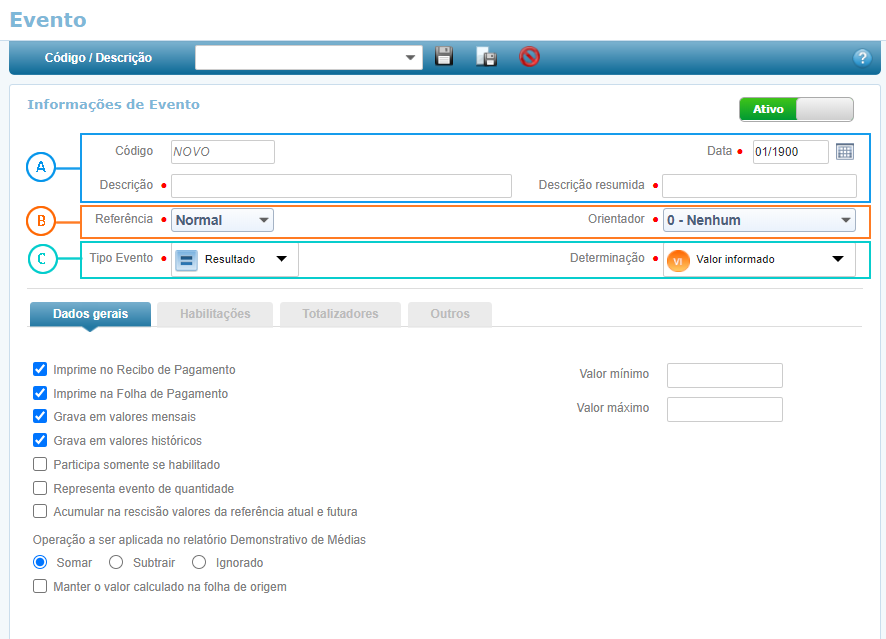This screenshot has width=886, height=639.
Task: Uncheck Imprime no Recibo de Pagamento
Action: [x=40, y=370]
